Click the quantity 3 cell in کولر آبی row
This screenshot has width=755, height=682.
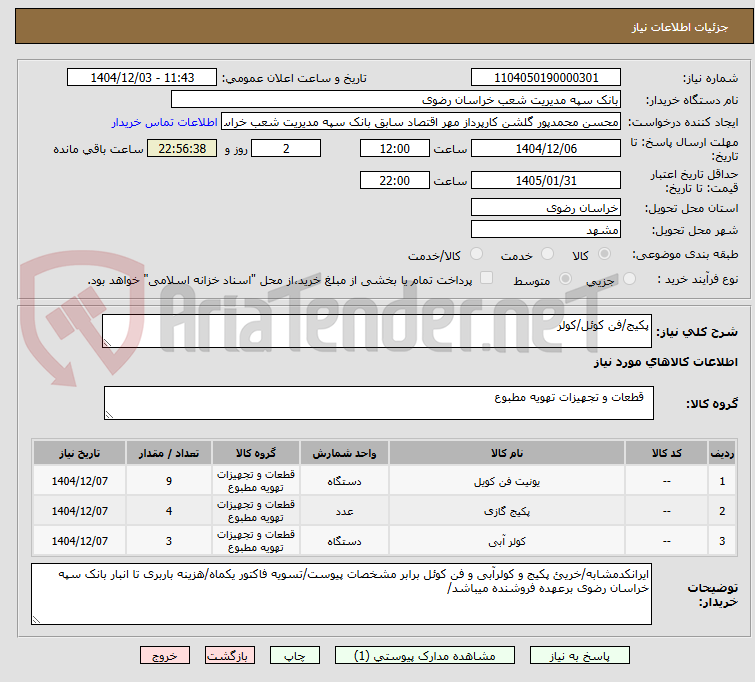(x=169, y=541)
